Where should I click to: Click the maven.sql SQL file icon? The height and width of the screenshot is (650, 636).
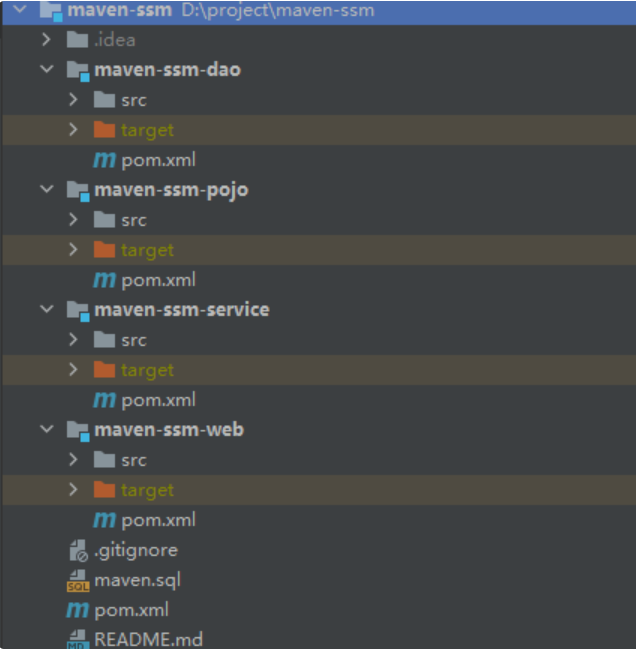pos(78,581)
